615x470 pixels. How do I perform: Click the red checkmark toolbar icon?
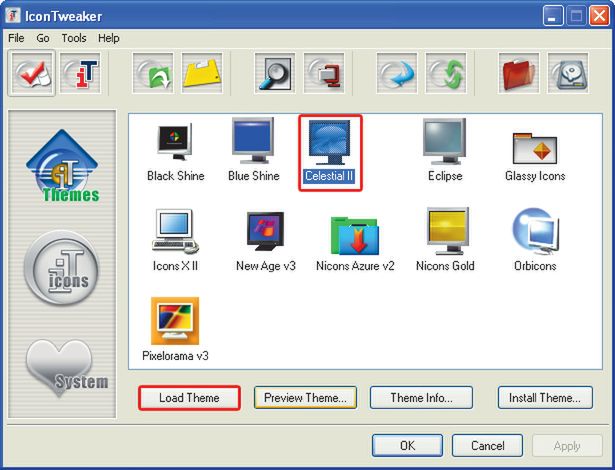[x=31, y=73]
